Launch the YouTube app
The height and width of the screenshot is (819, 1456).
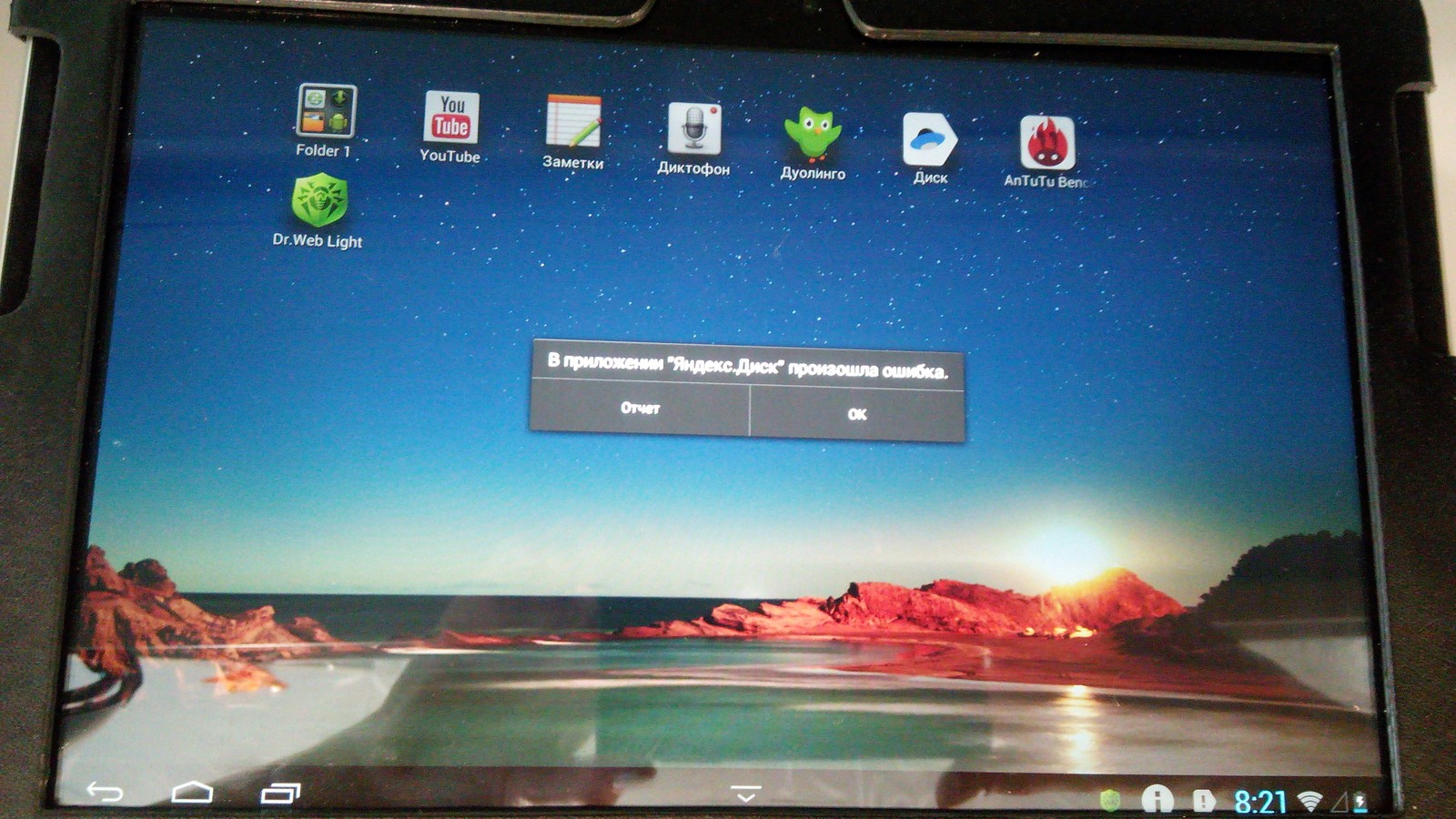point(450,127)
